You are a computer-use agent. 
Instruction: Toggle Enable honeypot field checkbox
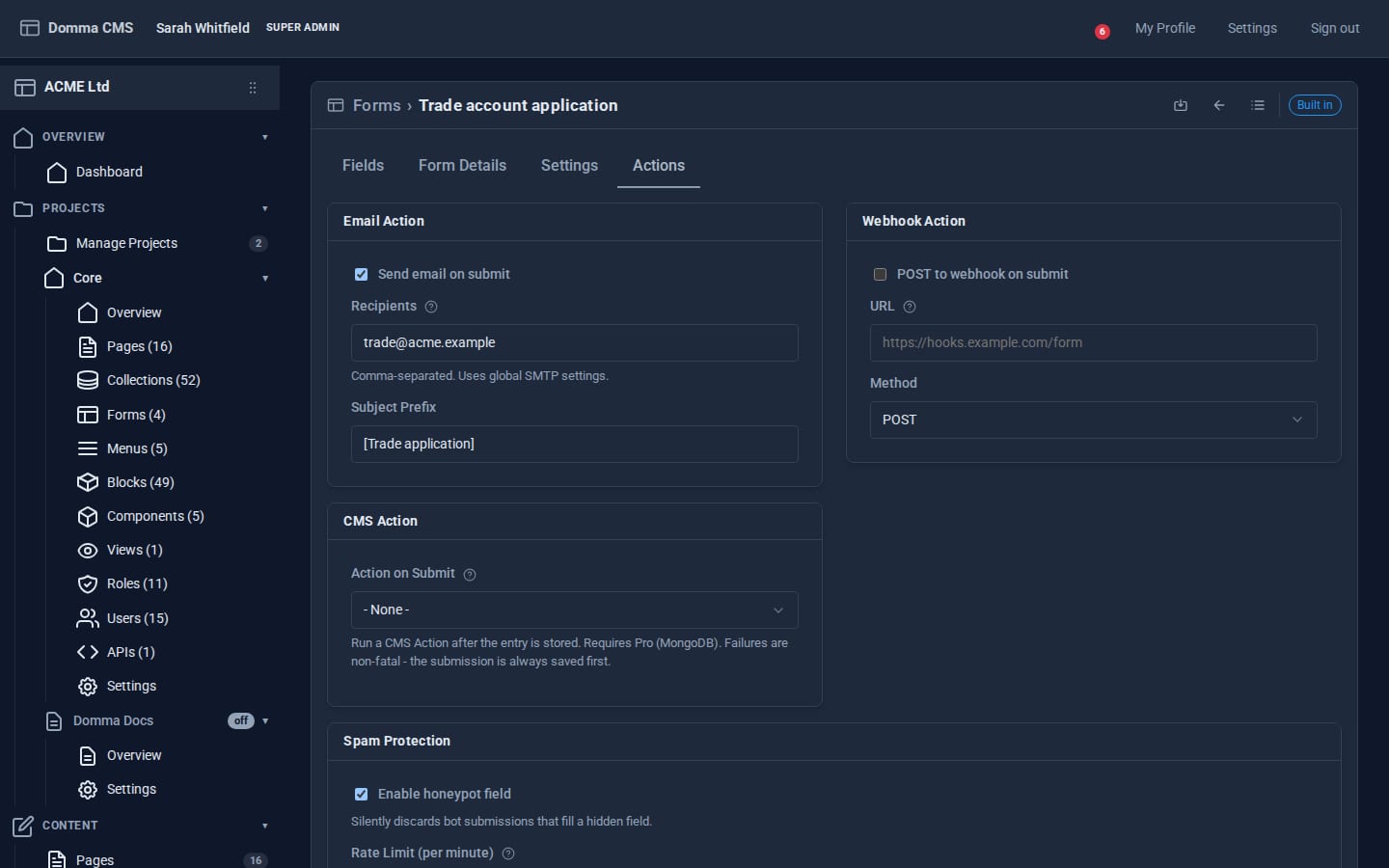click(361, 795)
